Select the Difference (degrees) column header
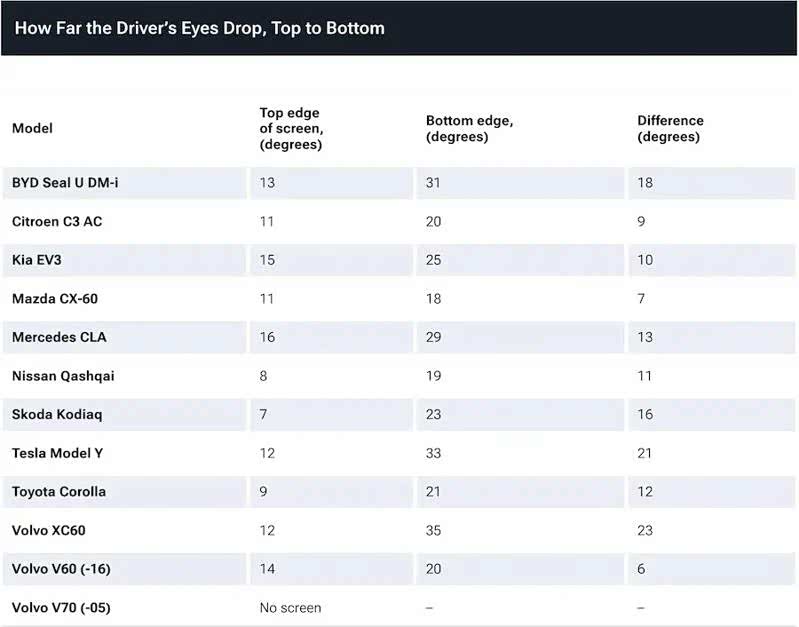Viewport: 799px width, 627px height. [670, 128]
